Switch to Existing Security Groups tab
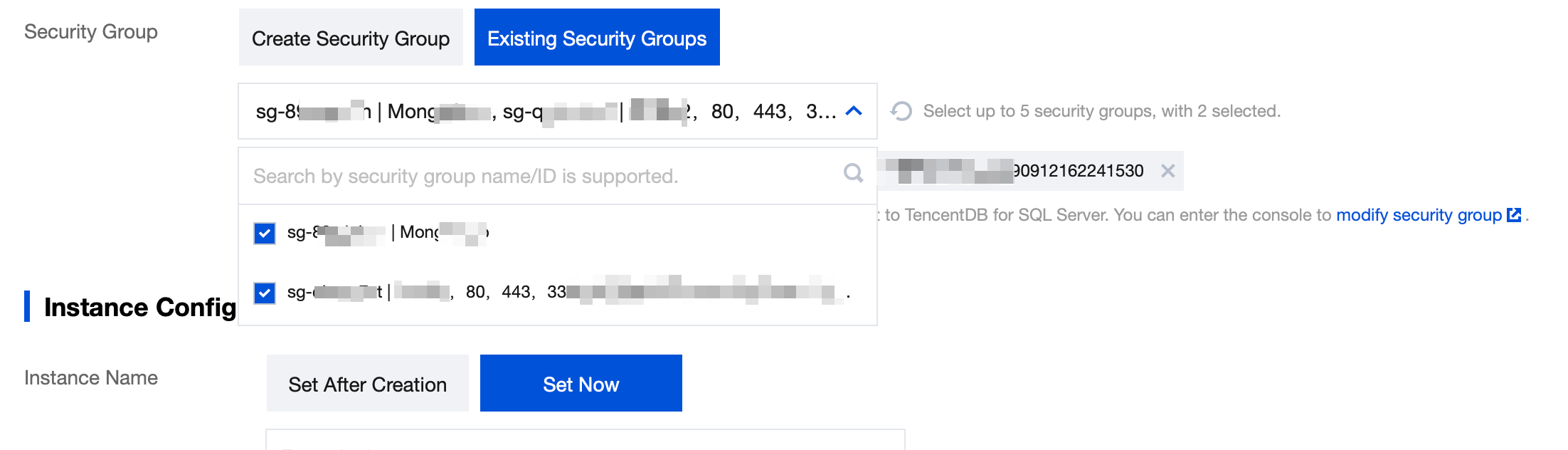 (x=597, y=38)
